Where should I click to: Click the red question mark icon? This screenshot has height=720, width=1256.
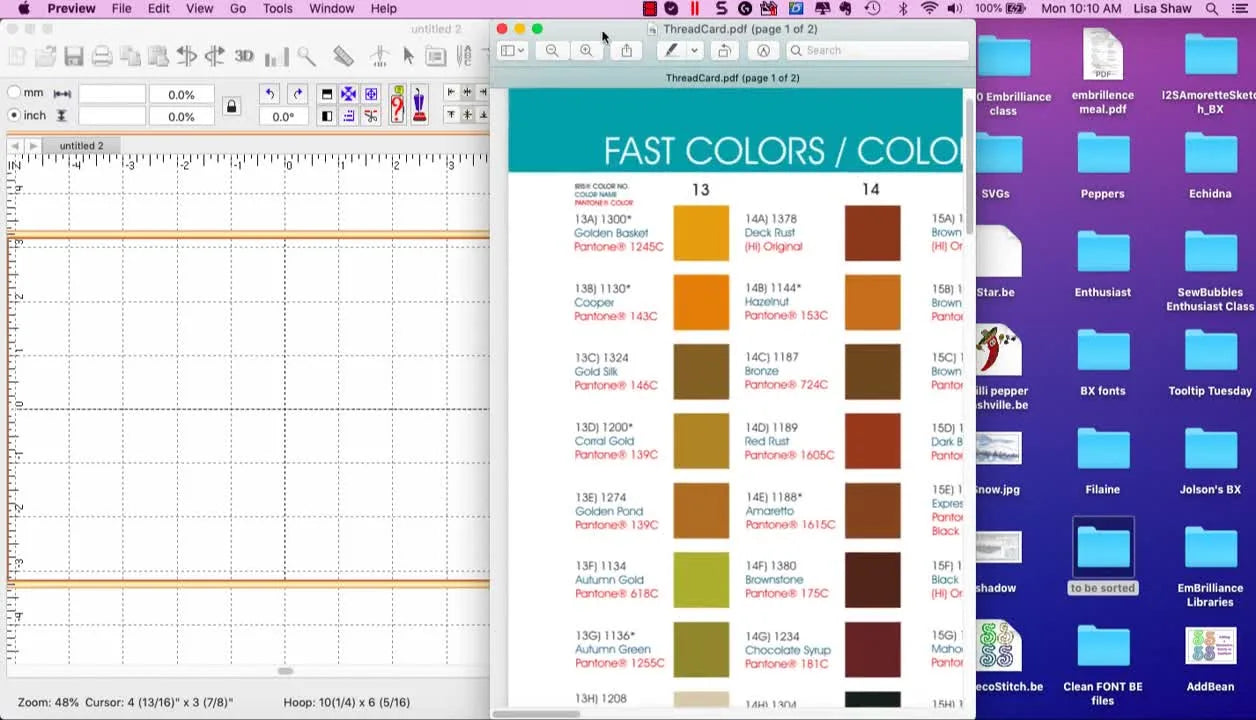coord(397,105)
